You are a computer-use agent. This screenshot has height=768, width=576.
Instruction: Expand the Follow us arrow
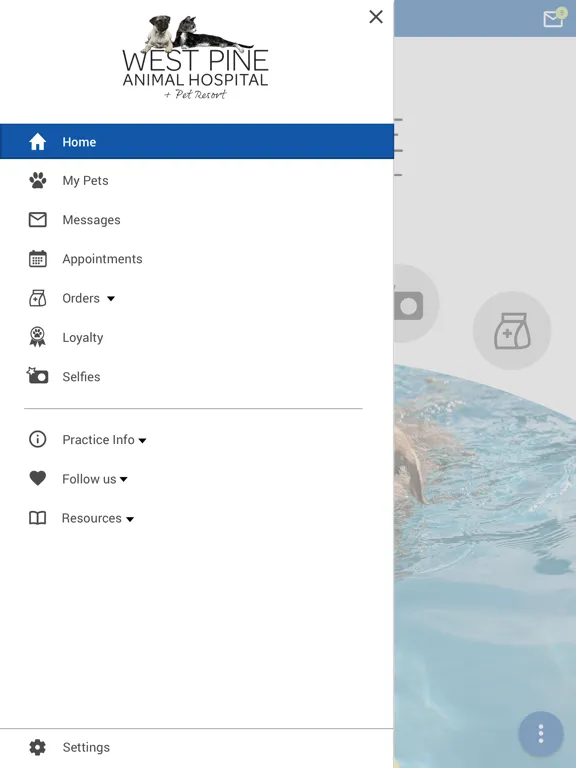123,480
